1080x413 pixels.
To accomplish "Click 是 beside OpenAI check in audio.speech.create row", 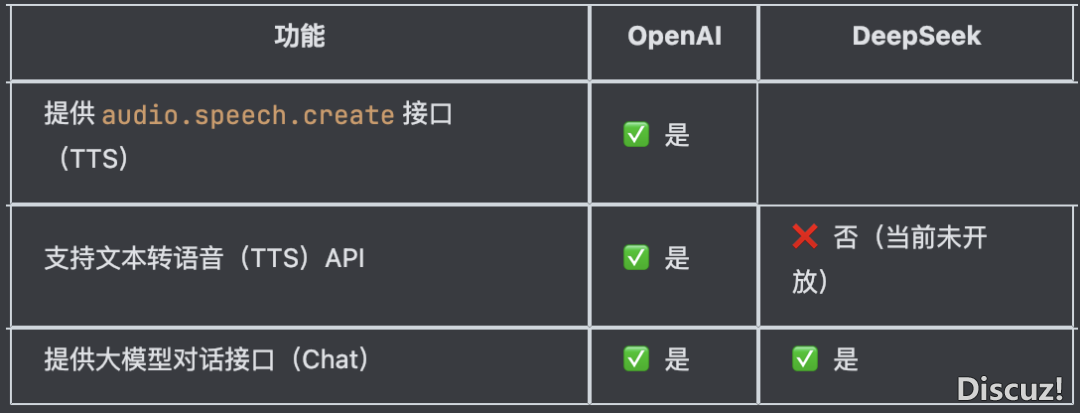I will [x=677, y=136].
